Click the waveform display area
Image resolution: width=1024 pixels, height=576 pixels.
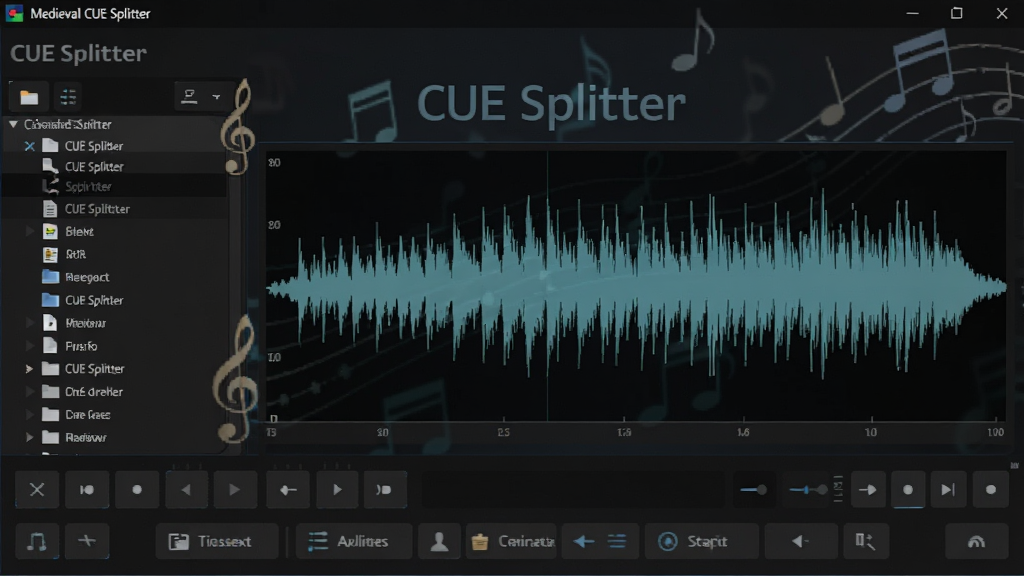click(x=636, y=286)
